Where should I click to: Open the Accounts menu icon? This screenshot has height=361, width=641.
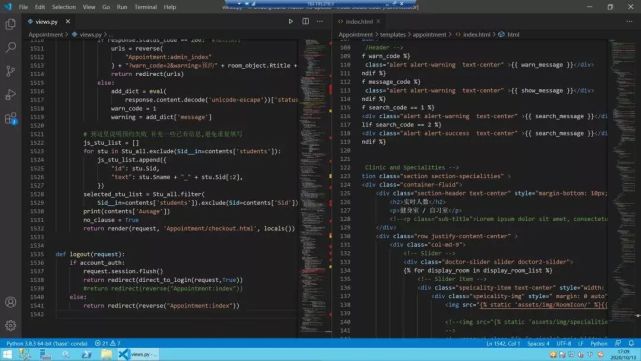coord(11,302)
